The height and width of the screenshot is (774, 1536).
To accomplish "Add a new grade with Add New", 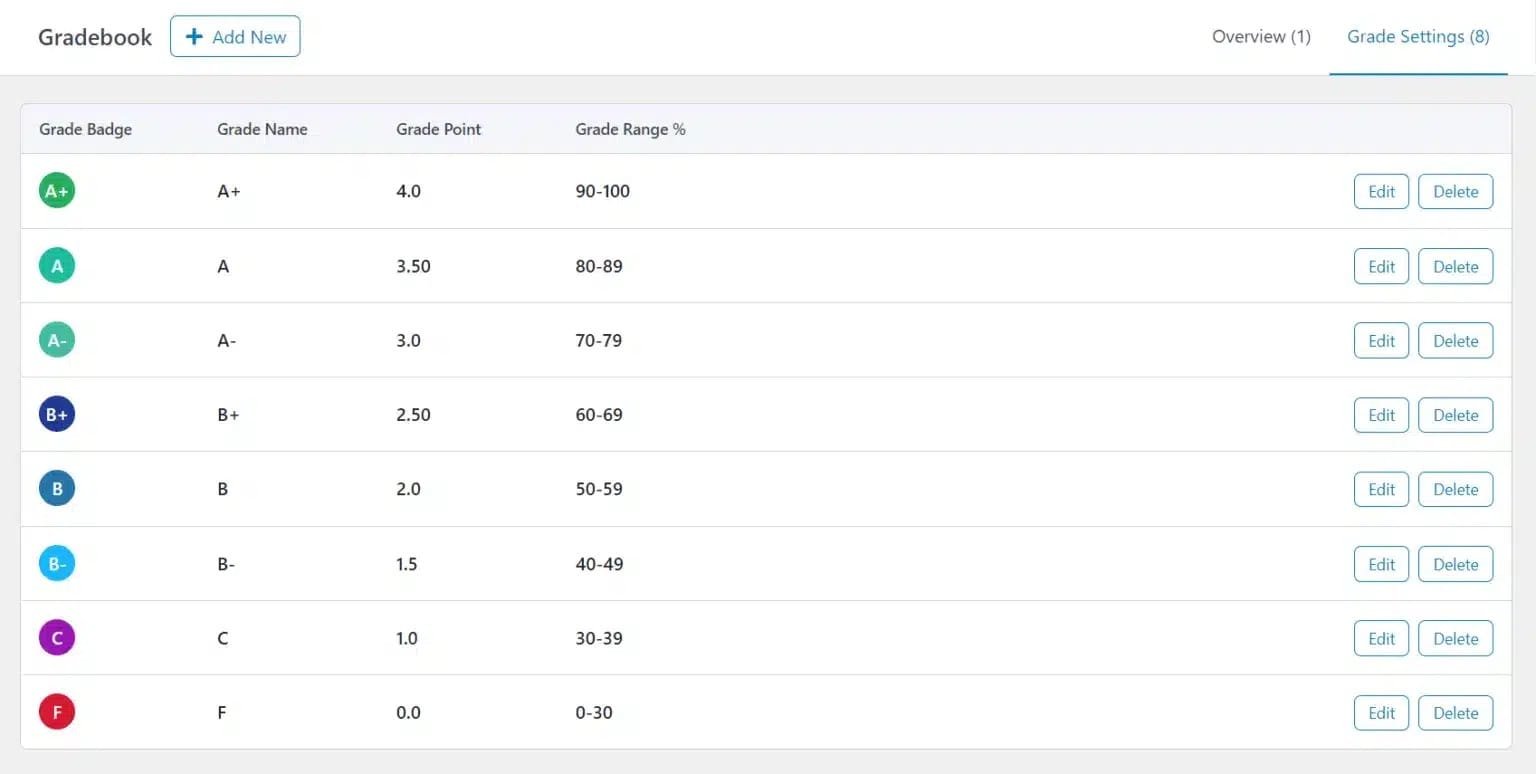I will click(235, 37).
